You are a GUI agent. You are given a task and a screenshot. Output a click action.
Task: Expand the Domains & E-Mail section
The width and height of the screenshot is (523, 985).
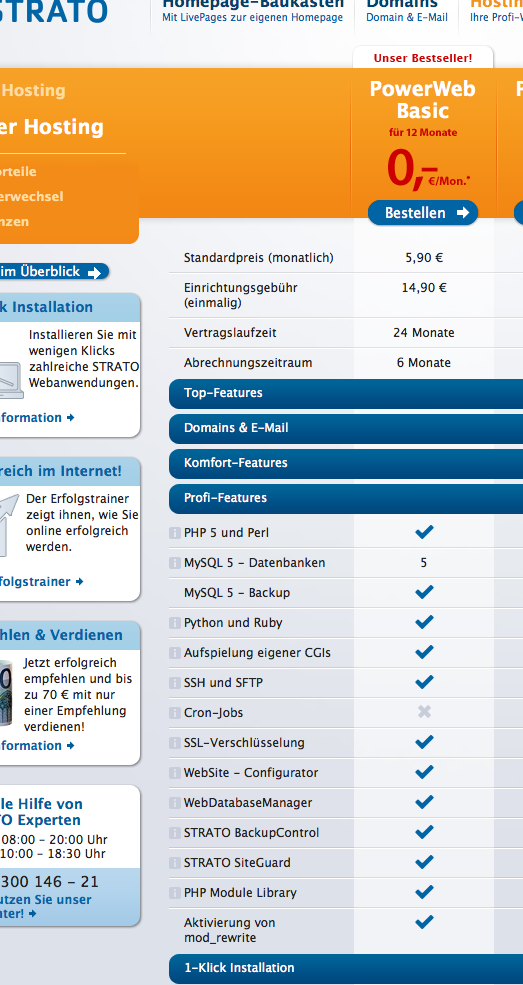346,428
